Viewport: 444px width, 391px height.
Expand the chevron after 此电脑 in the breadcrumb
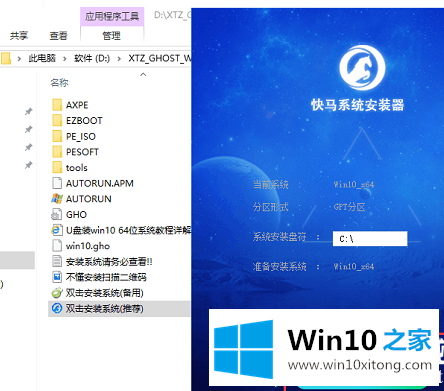[x=65, y=59]
